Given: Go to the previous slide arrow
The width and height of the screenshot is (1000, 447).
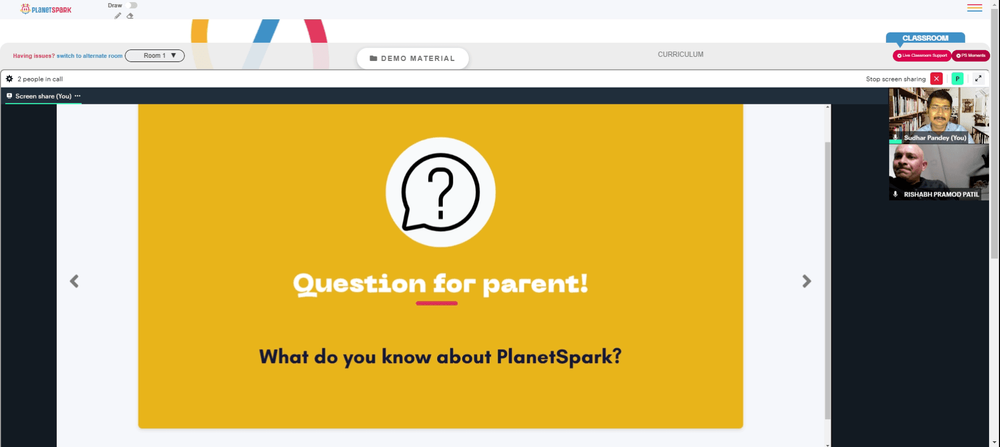Looking at the screenshot, I should point(75,281).
